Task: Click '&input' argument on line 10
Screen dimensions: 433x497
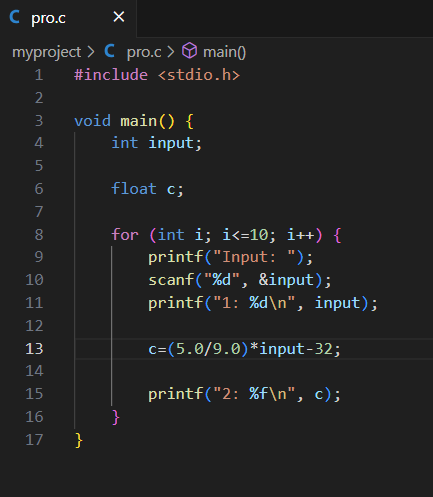Action: [286, 280]
